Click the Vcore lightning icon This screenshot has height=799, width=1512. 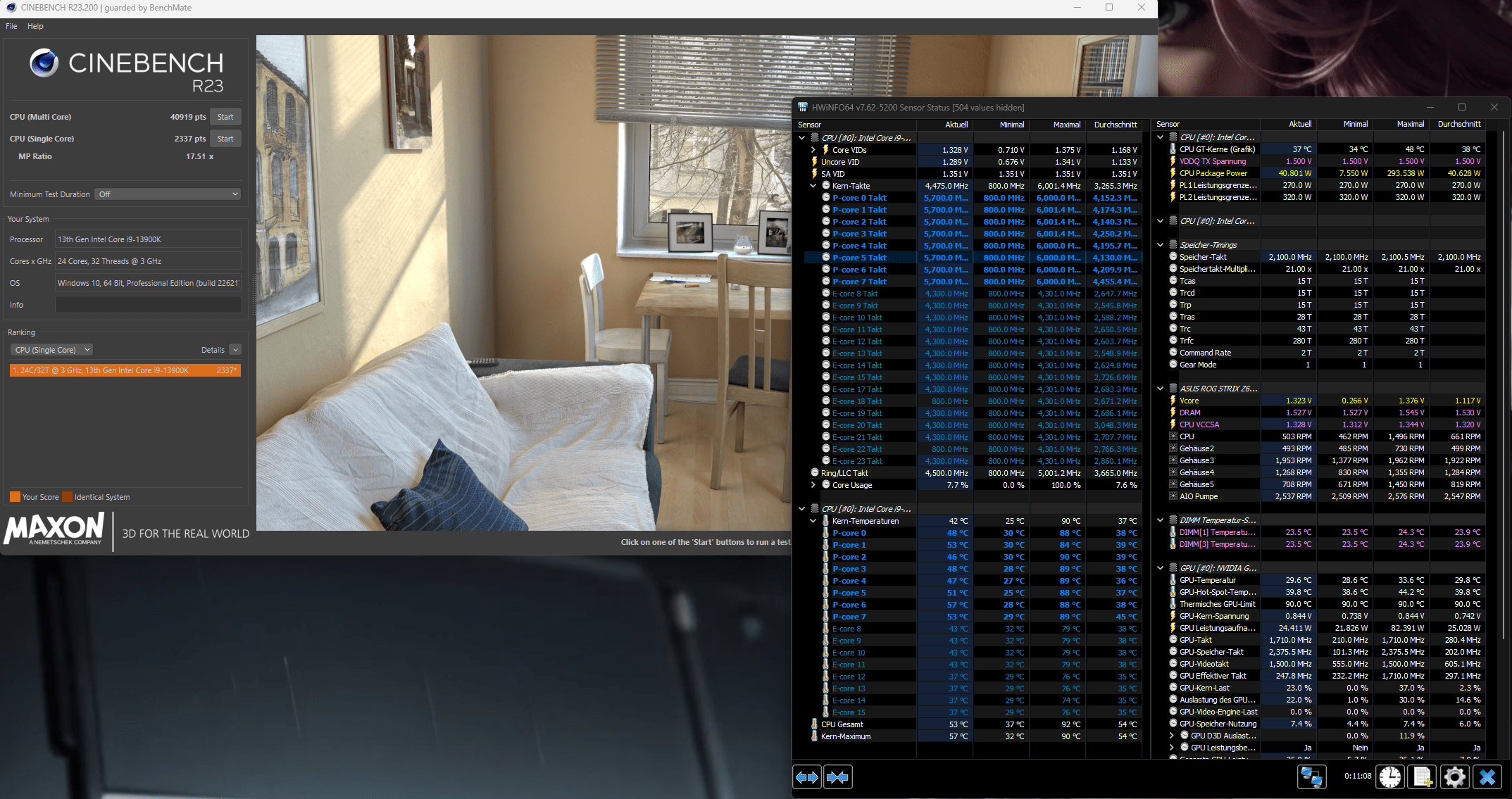pyautogui.click(x=1173, y=401)
